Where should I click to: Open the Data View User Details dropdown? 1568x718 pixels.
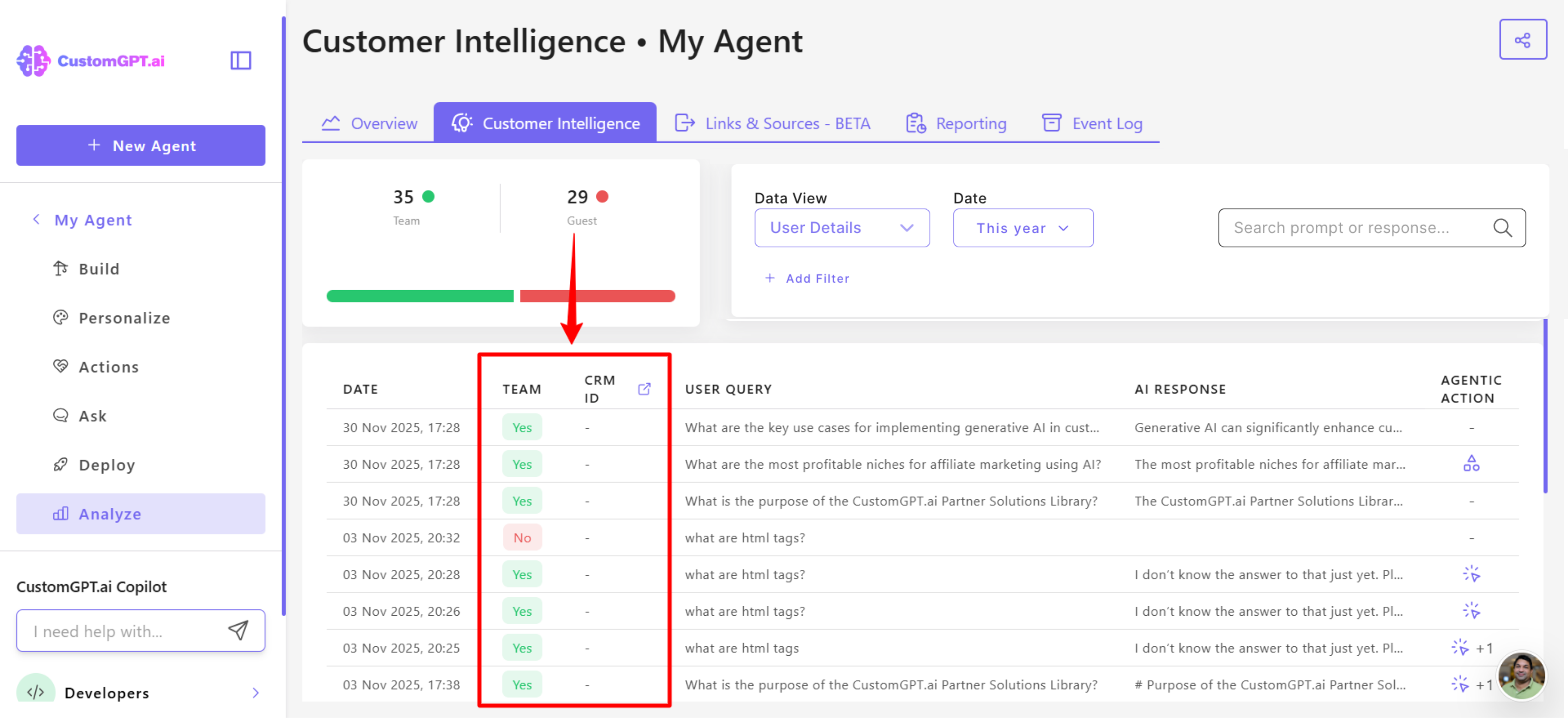(841, 228)
